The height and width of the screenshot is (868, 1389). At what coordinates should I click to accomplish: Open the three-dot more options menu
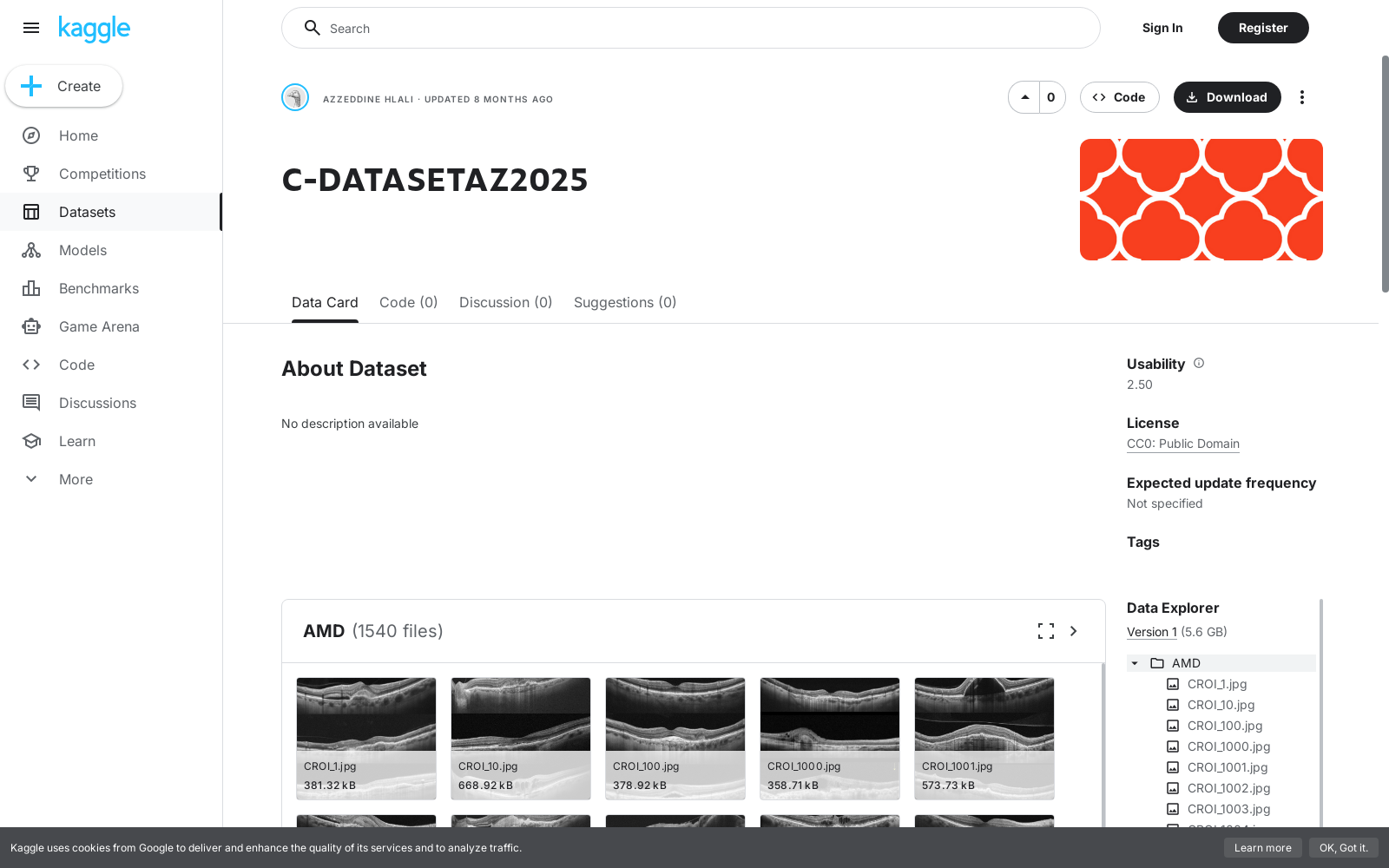[x=1301, y=97]
